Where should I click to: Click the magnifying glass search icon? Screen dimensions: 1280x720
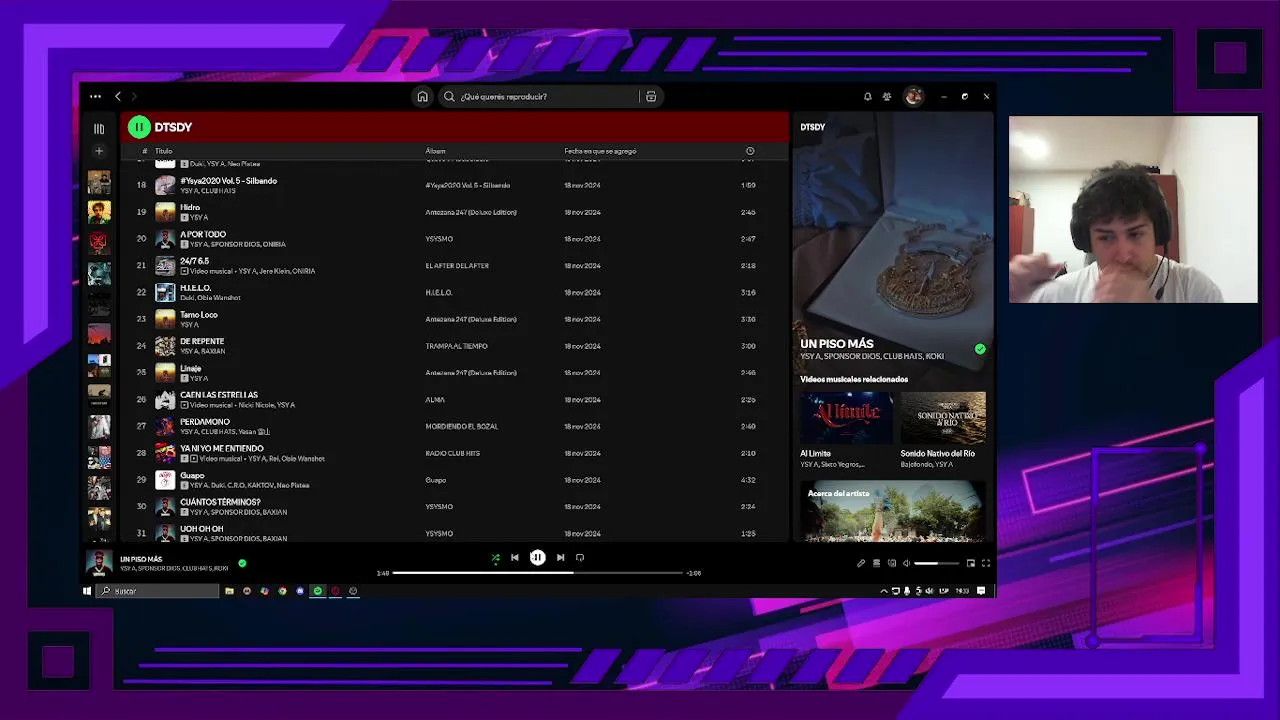point(449,97)
